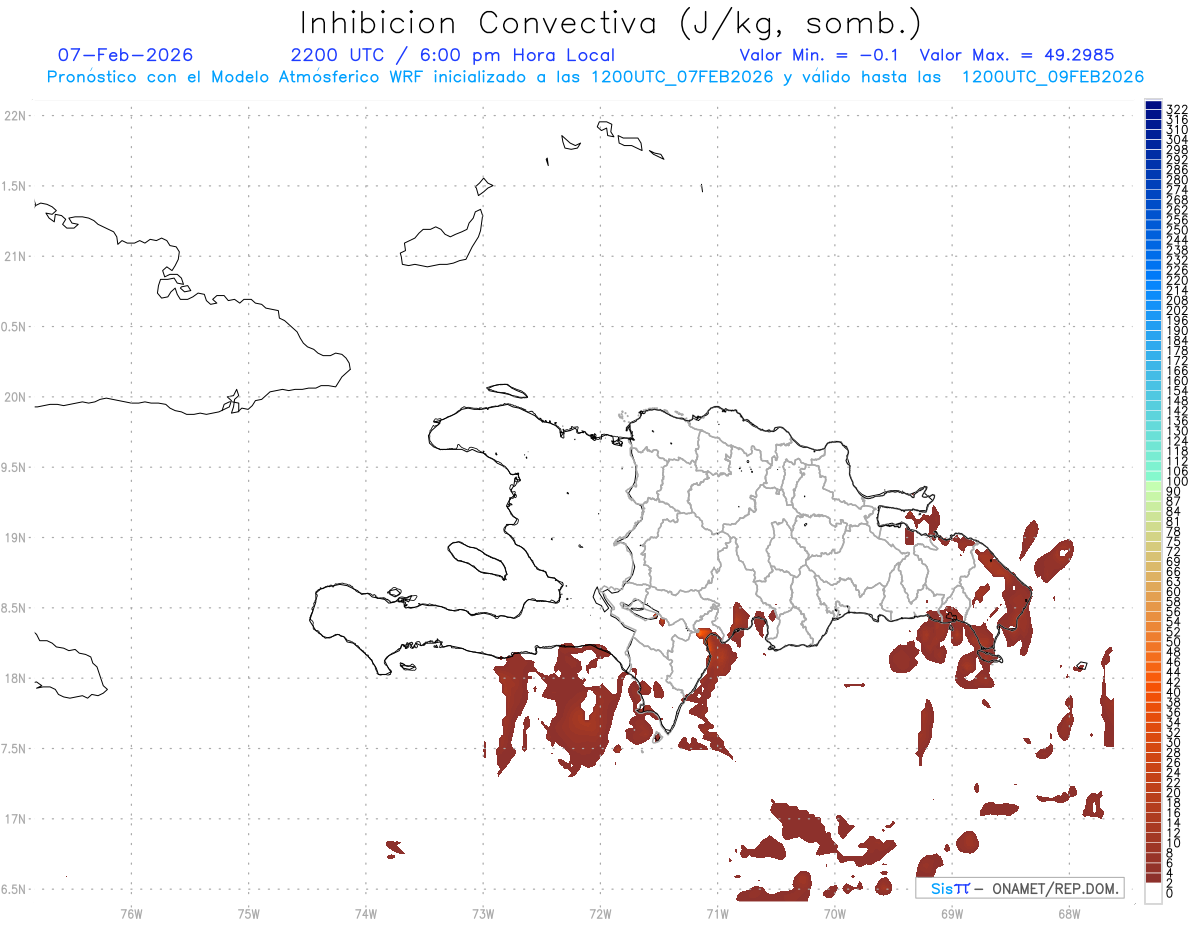Click the "73W" longitude label
The image size is (1200, 927).
tap(483, 913)
